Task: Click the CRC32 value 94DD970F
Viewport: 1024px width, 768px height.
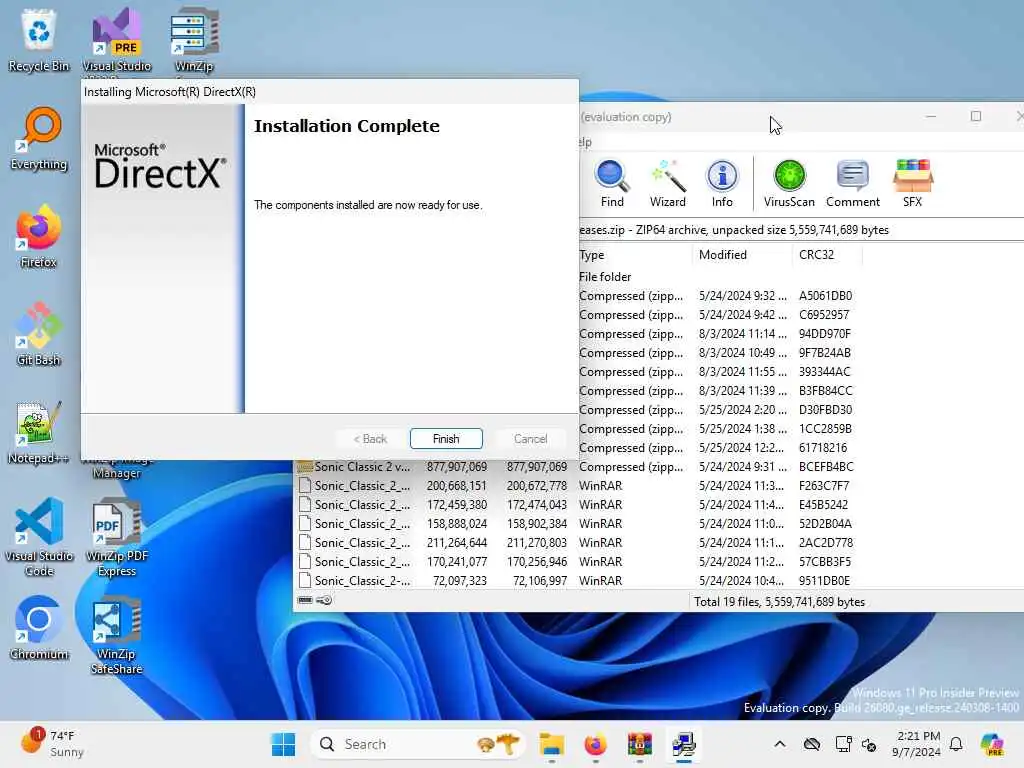Action: (x=825, y=334)
